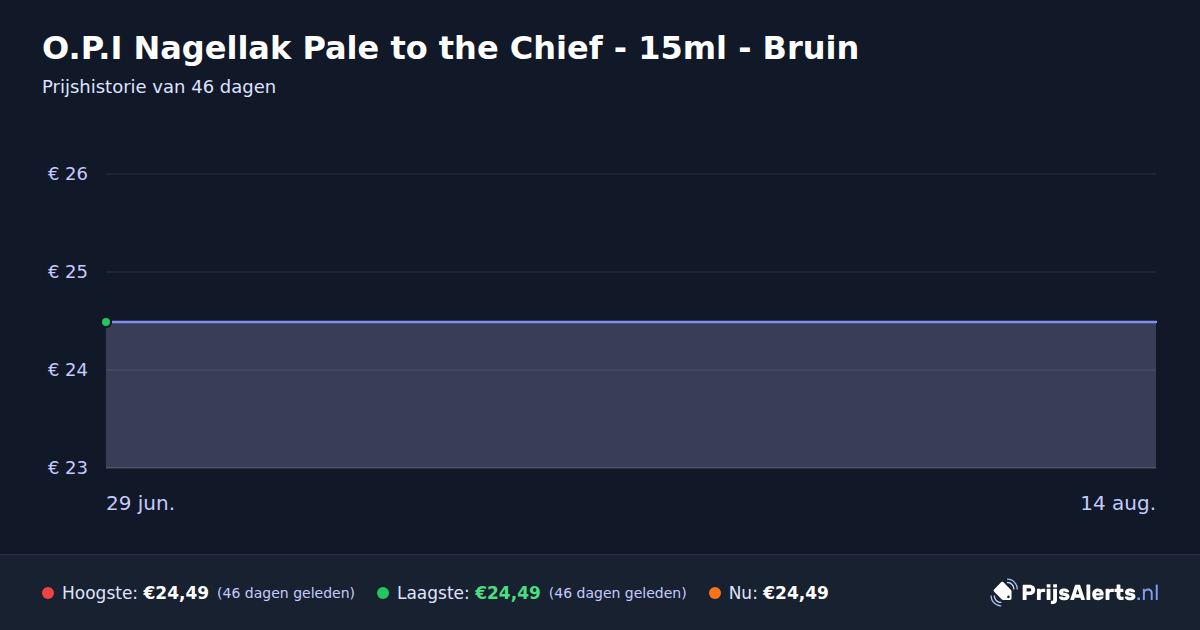Image resolution: width=1200 pixels, height=630 pixels.
Task: Click the 29 jun. date label
Action: coord(141,504)
